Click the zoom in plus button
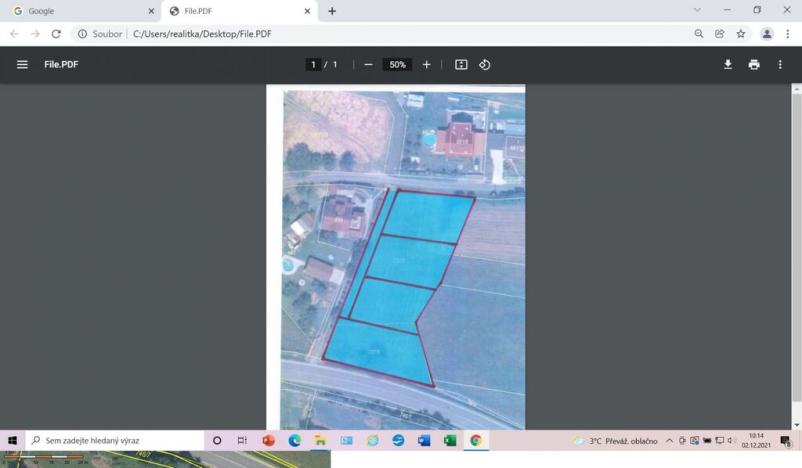 (x=427, y=64)
